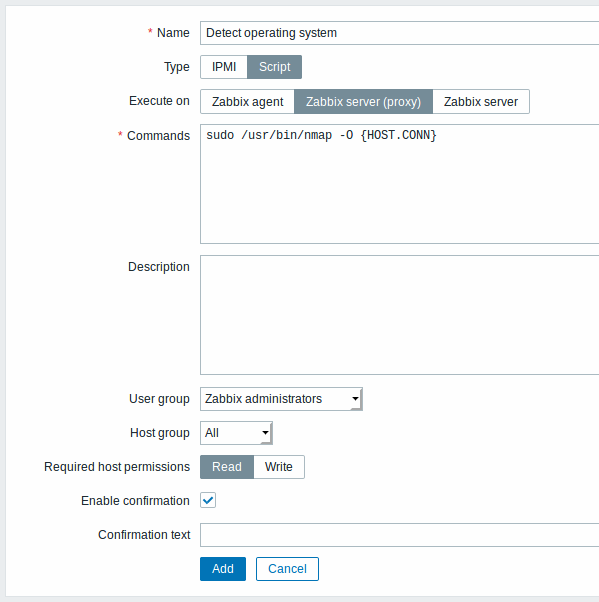Set required host permissions to Read
The image size is (599, 602).
click(227, 467)
